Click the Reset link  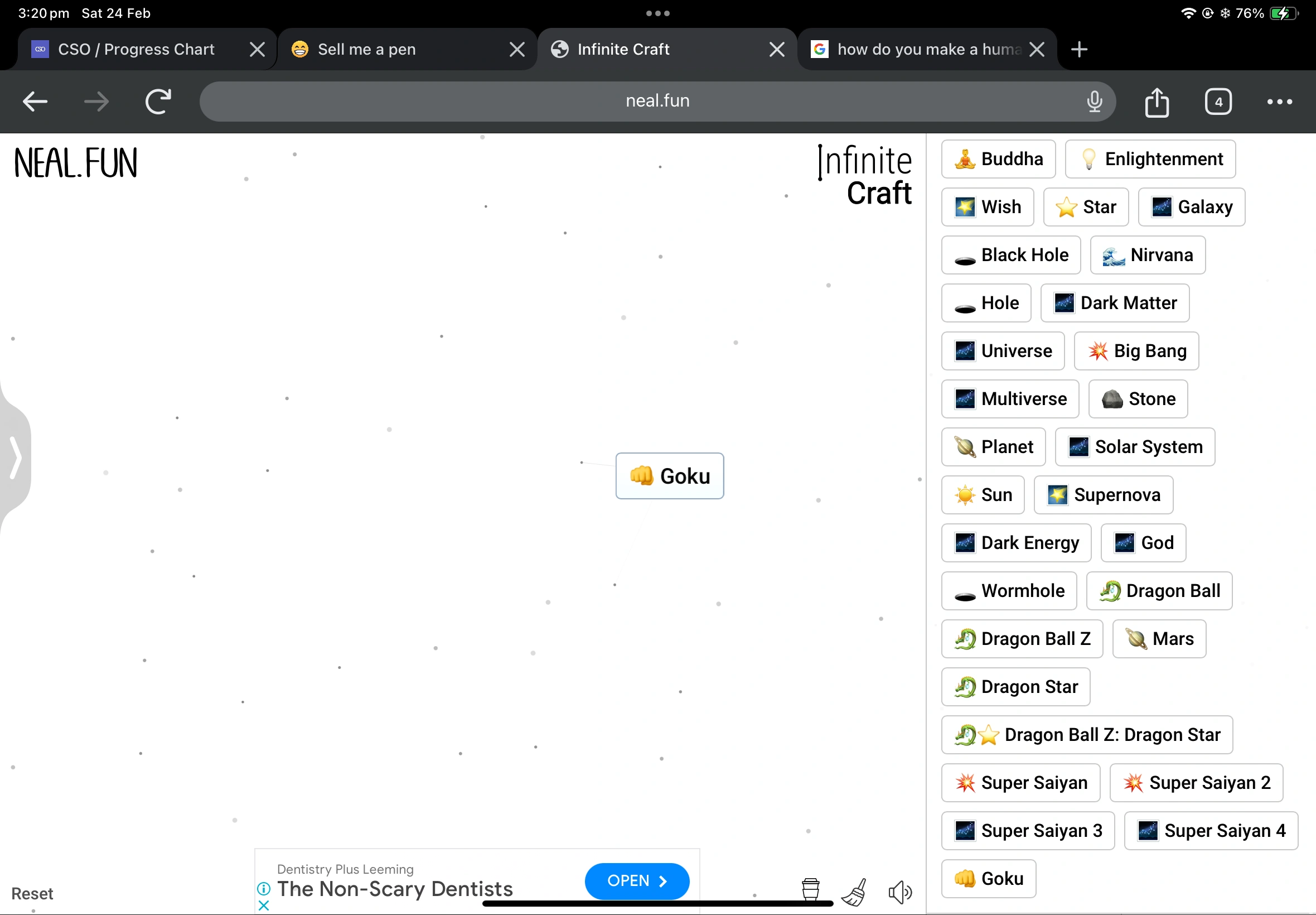32,893
